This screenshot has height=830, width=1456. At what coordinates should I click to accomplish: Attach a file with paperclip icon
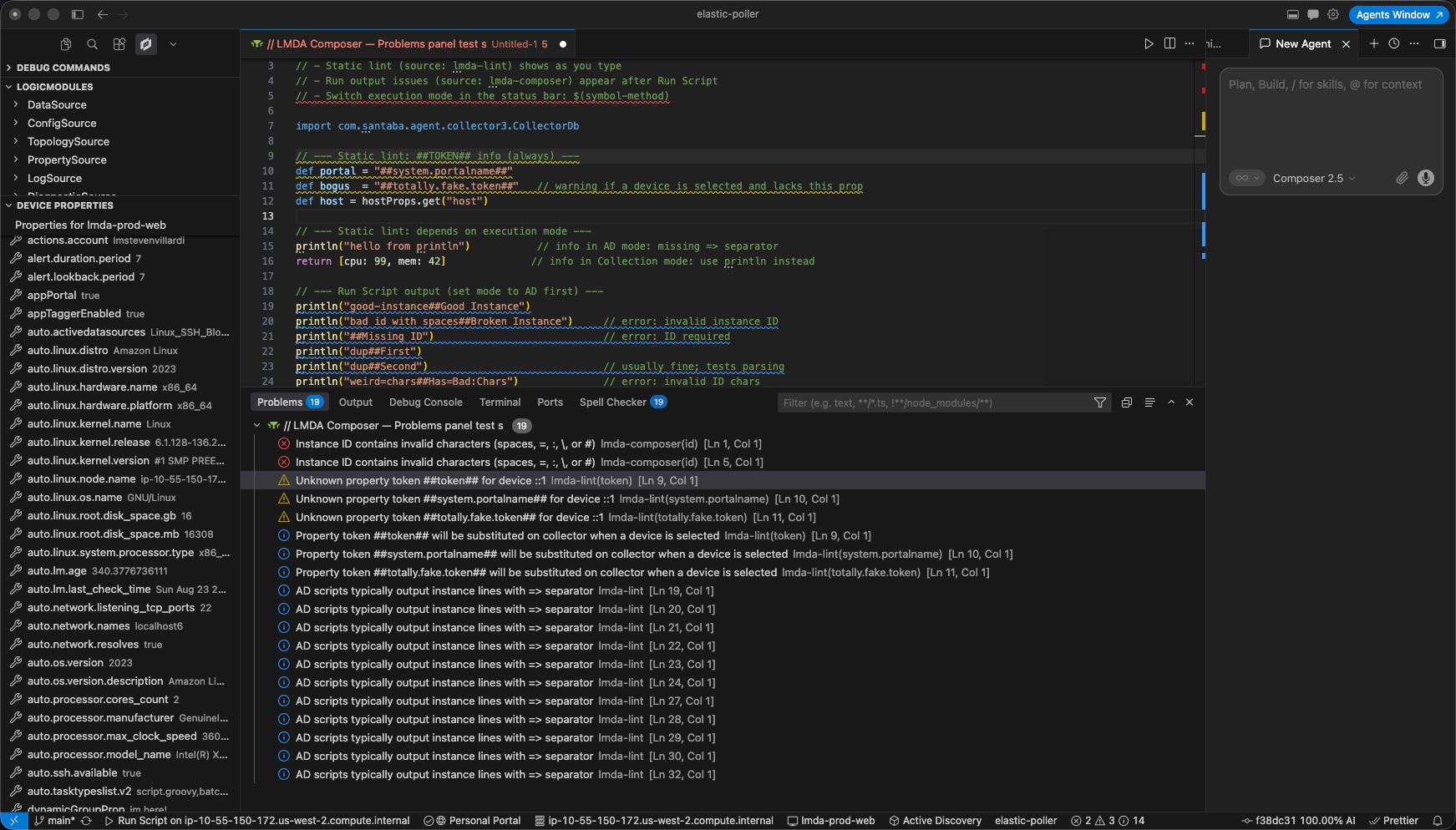coord(1402,178)
